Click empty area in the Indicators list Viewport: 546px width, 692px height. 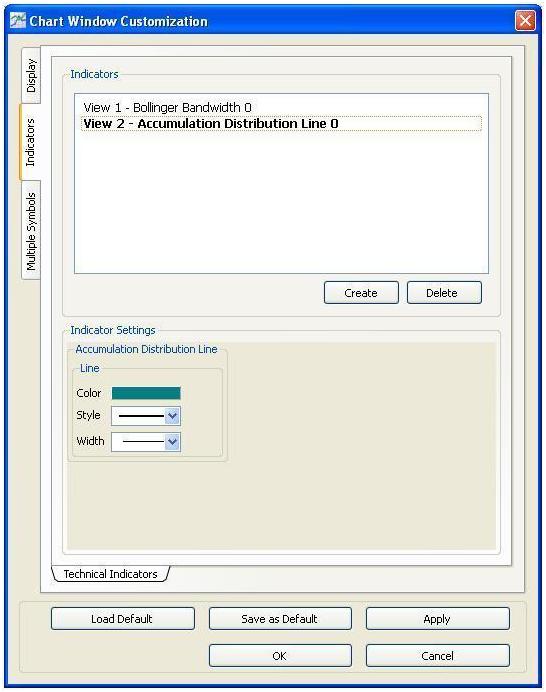tap(281, 203)
